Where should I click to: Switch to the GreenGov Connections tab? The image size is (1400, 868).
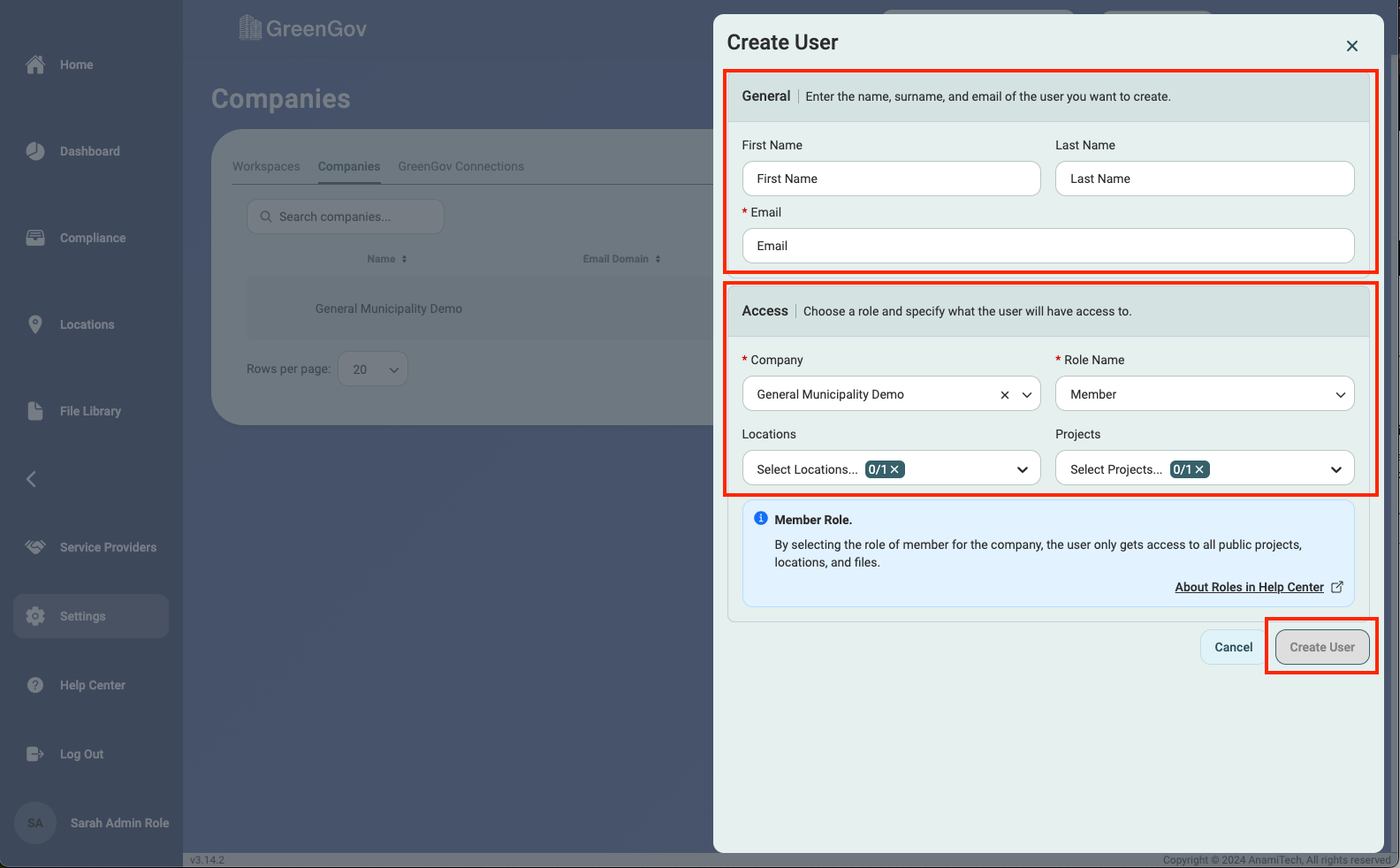(460, 166)
